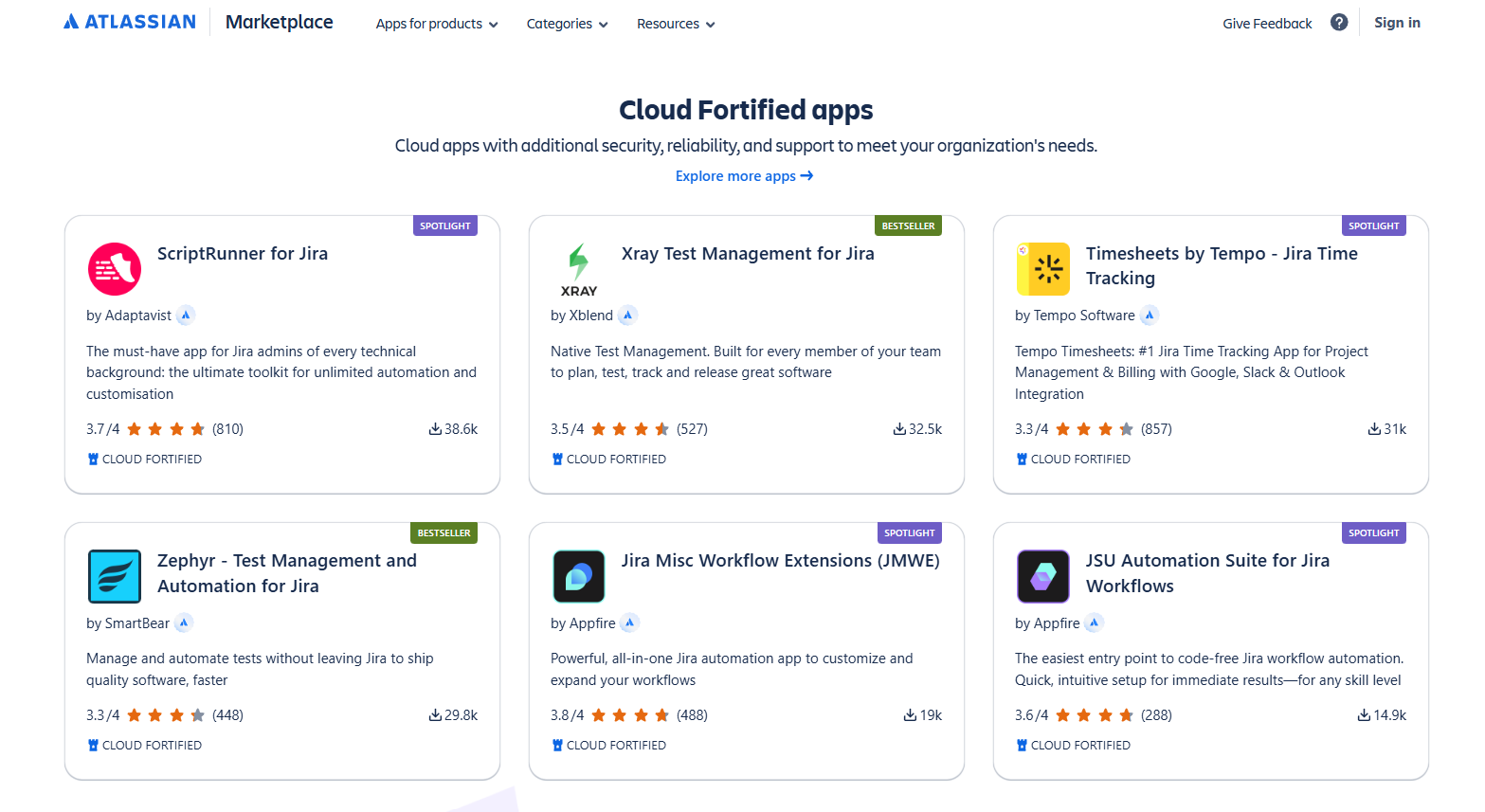Screen dimensions: 1485x812
Task: Click the download icon beside 14.9k
Action: coord(1364,715)
